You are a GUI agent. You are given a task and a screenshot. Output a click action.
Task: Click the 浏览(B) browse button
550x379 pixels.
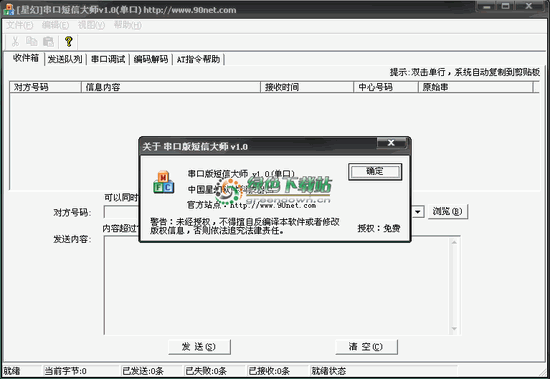pyautogui.click(x=448, y=212)
